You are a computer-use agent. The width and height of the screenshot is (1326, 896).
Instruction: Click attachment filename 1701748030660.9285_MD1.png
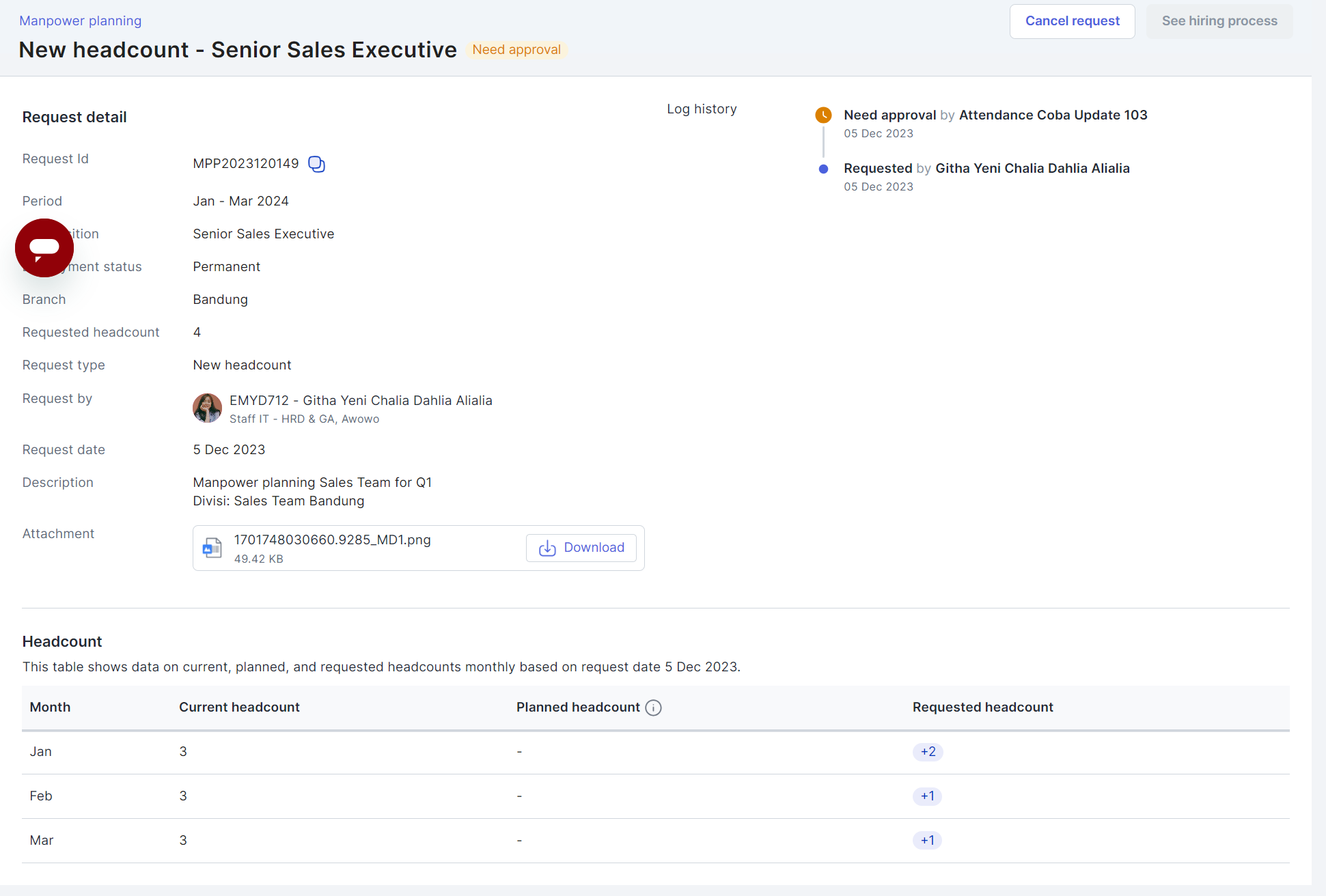(332, 540)
